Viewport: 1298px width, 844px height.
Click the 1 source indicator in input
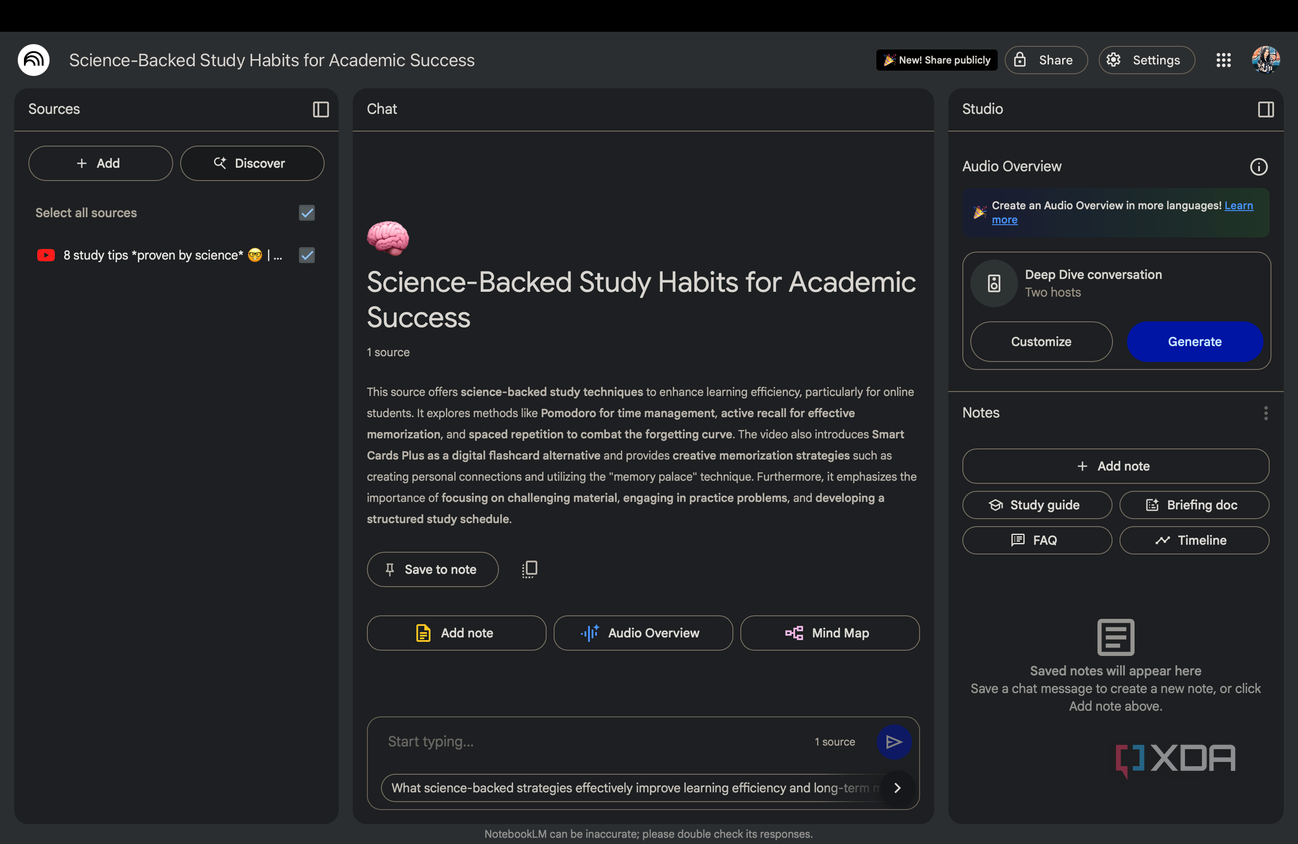835,742
